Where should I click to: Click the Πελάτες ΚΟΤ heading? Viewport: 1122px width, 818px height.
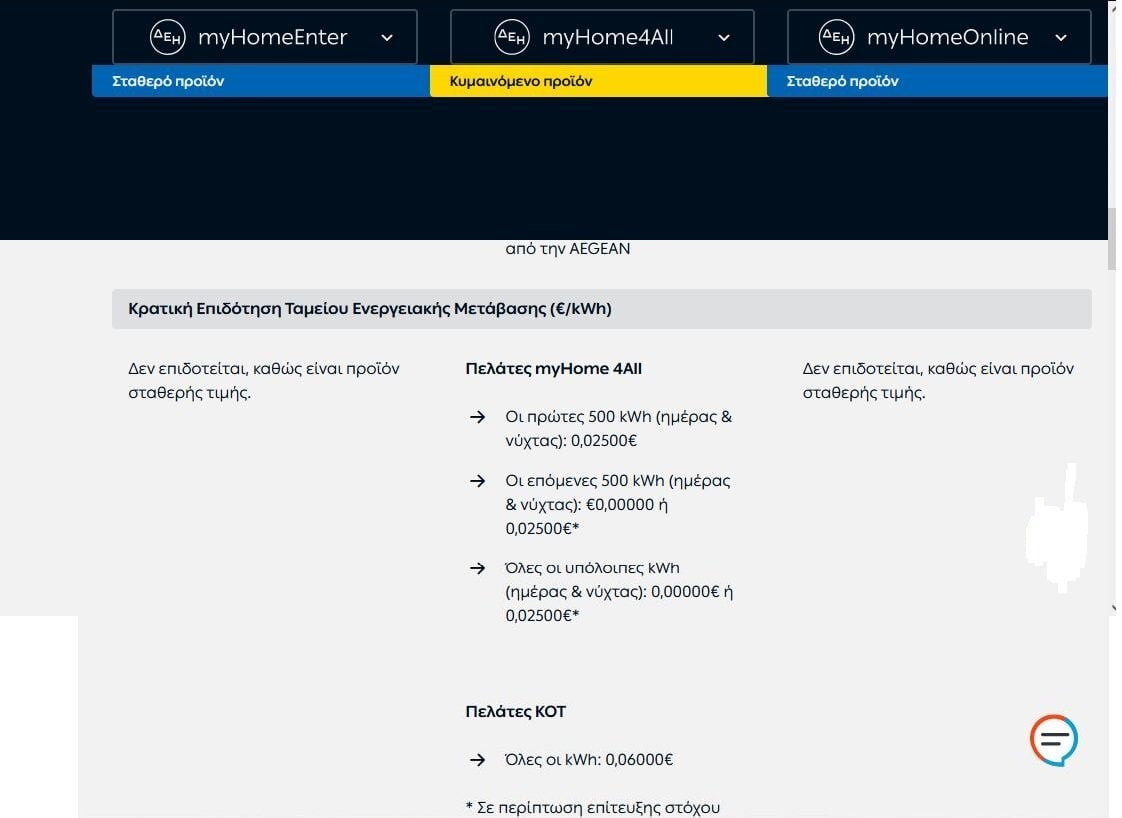coord(515,711)
